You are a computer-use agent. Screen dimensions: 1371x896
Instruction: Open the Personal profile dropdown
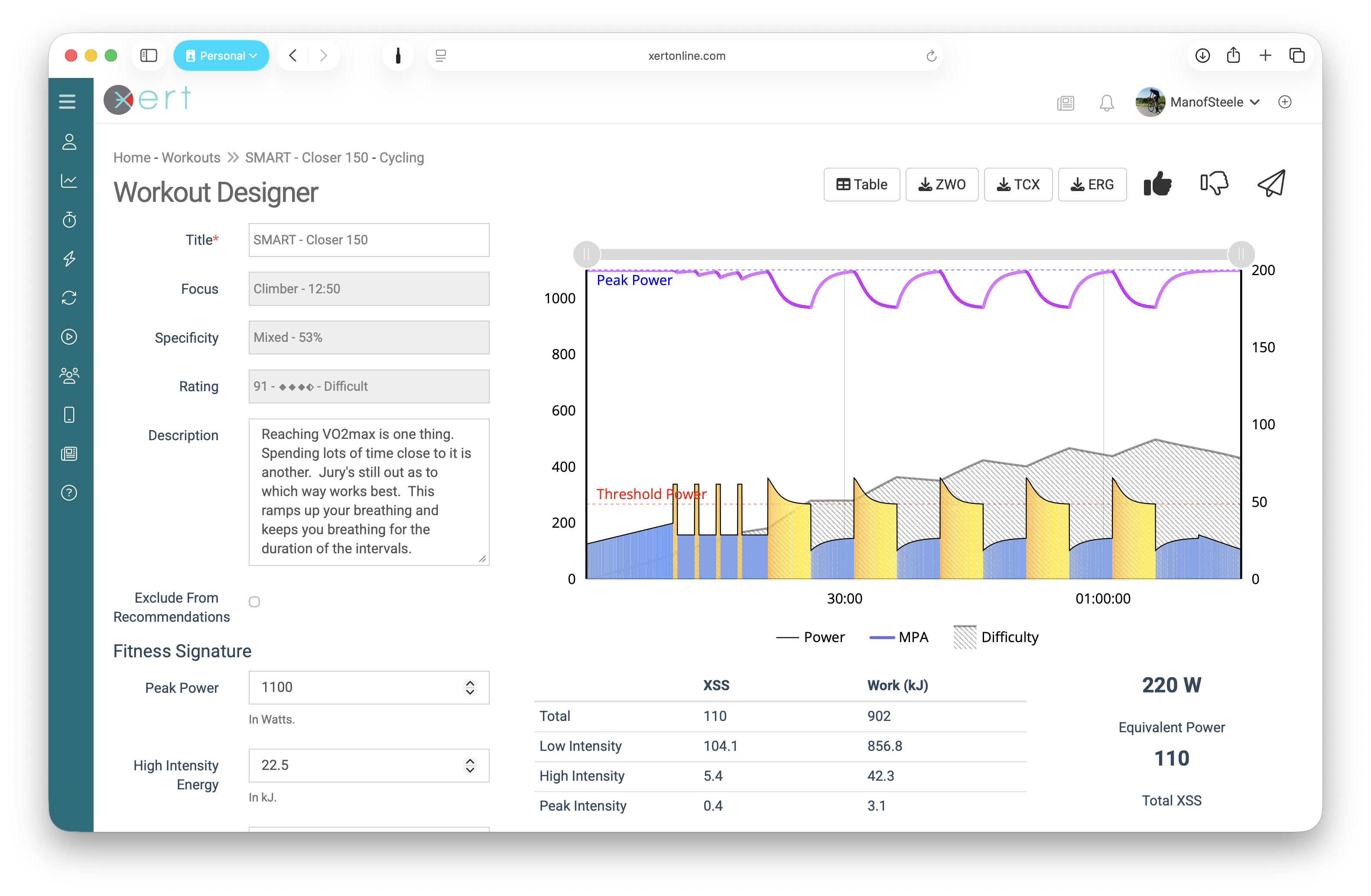(221, 55)
